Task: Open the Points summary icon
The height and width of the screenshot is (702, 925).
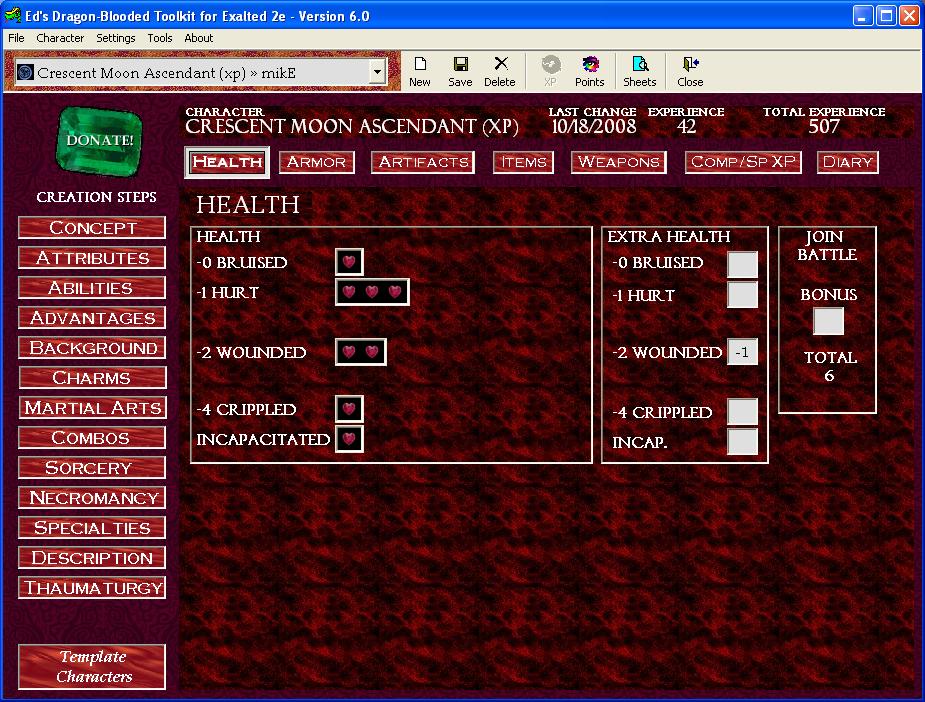Action: click(x=589, y=71)
